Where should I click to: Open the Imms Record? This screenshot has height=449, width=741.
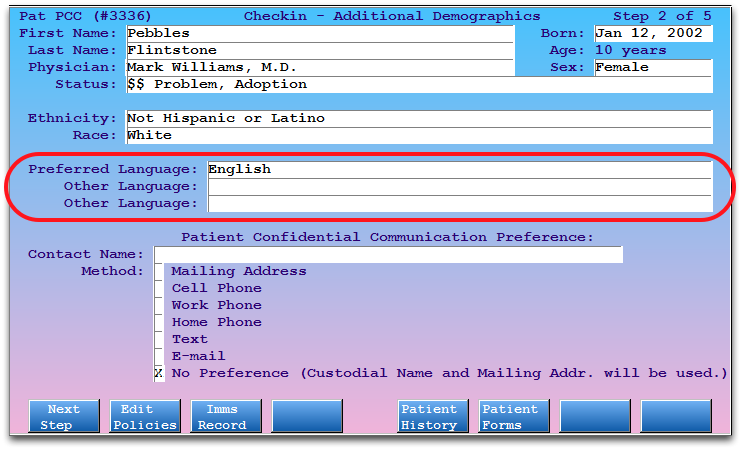click(226, 416)
